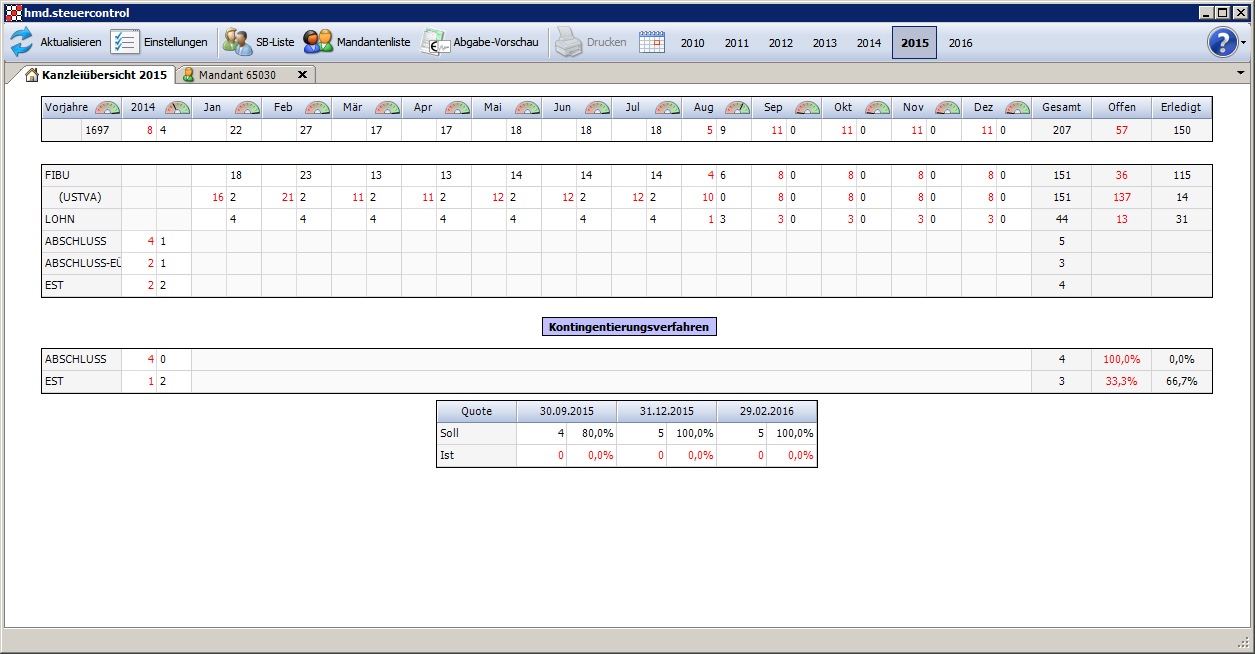The height and width of the screenshot is (654, 1255).
Task: Switch to year 2016
Action: 960,43
